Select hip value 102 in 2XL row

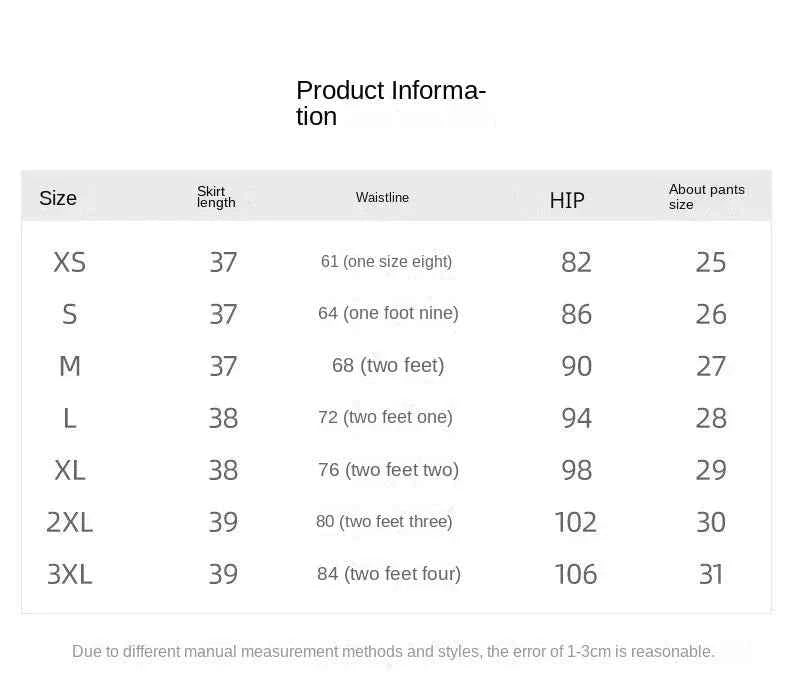(576, 522)
